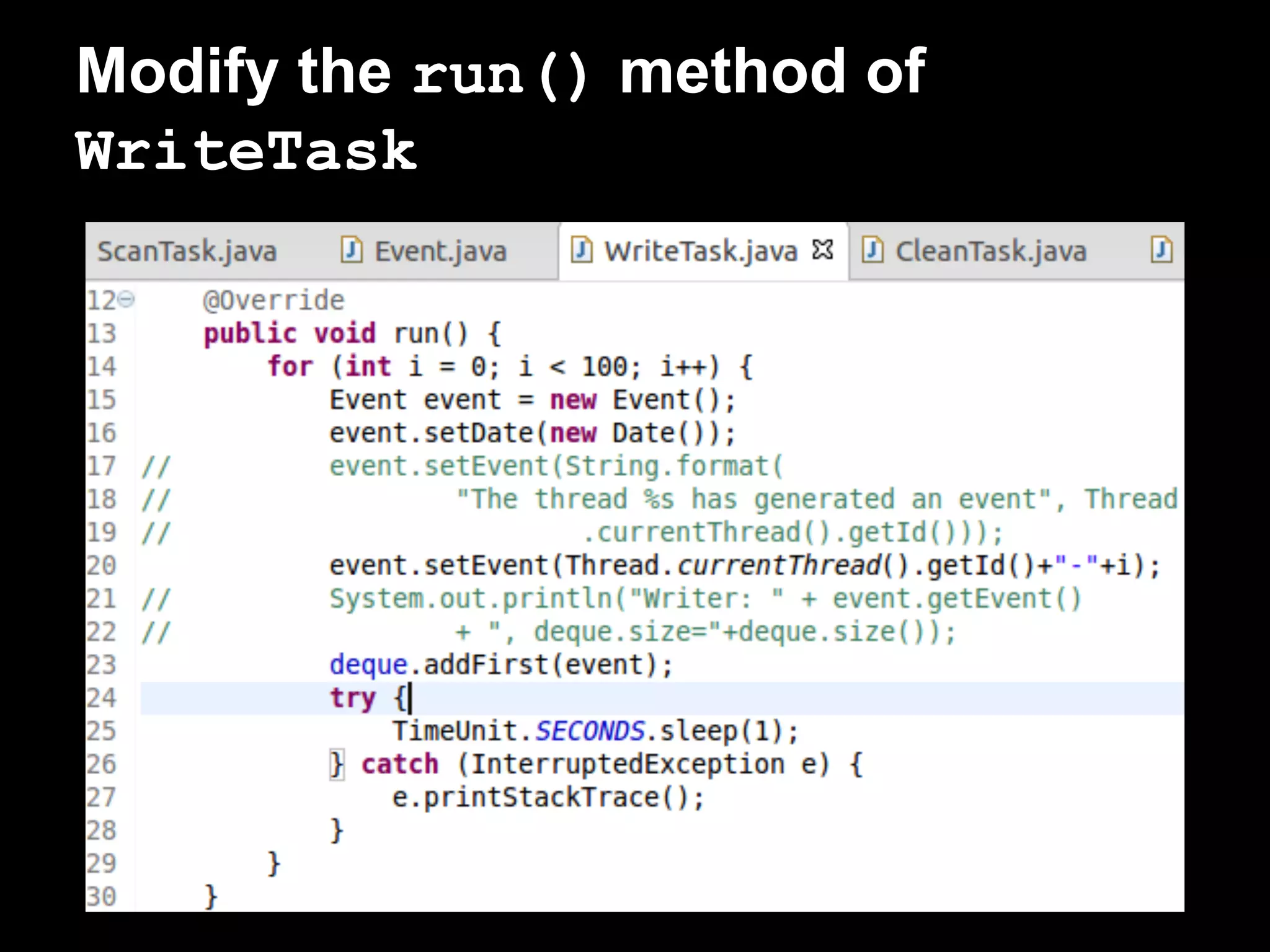This screenshot has height=952, width=1270.
Task: Click the Java file icon on Event.java tab
Action: click(x=351, y=250)
